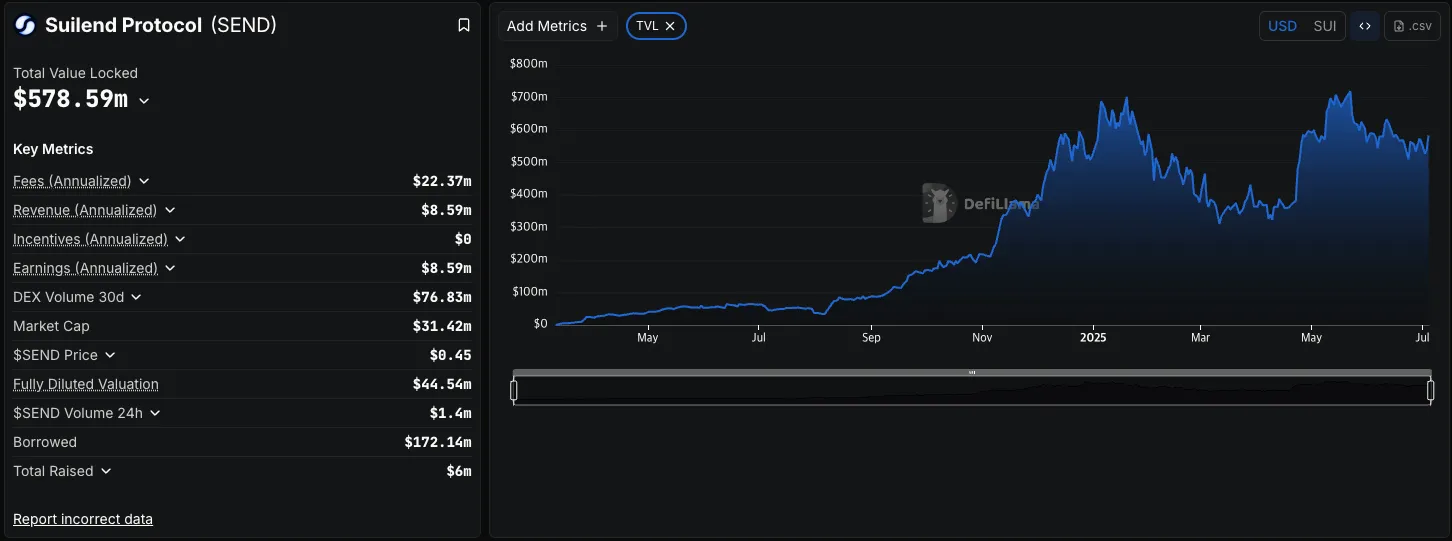
Task: Click the $SEND Volume 24h value $1.4m
Action: pyautogui.click(x=451, y=413)
